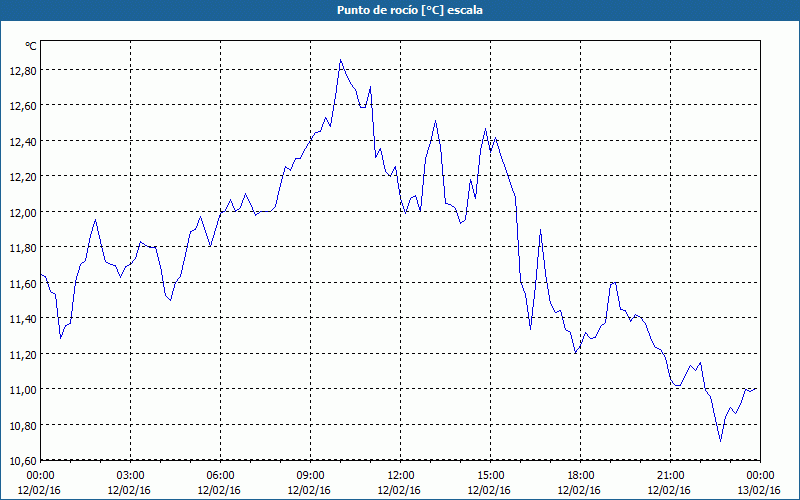800x500 pixels.
Task: Click the 11,60 y-axis label
Action: pos(23,284)
